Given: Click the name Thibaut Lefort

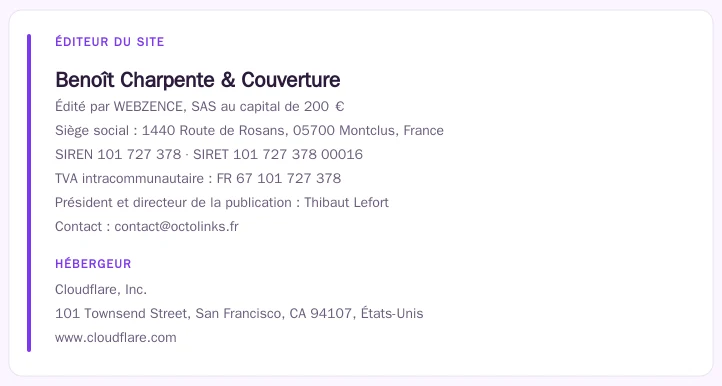Looking at the screenshot, I should tap(346, 202).
